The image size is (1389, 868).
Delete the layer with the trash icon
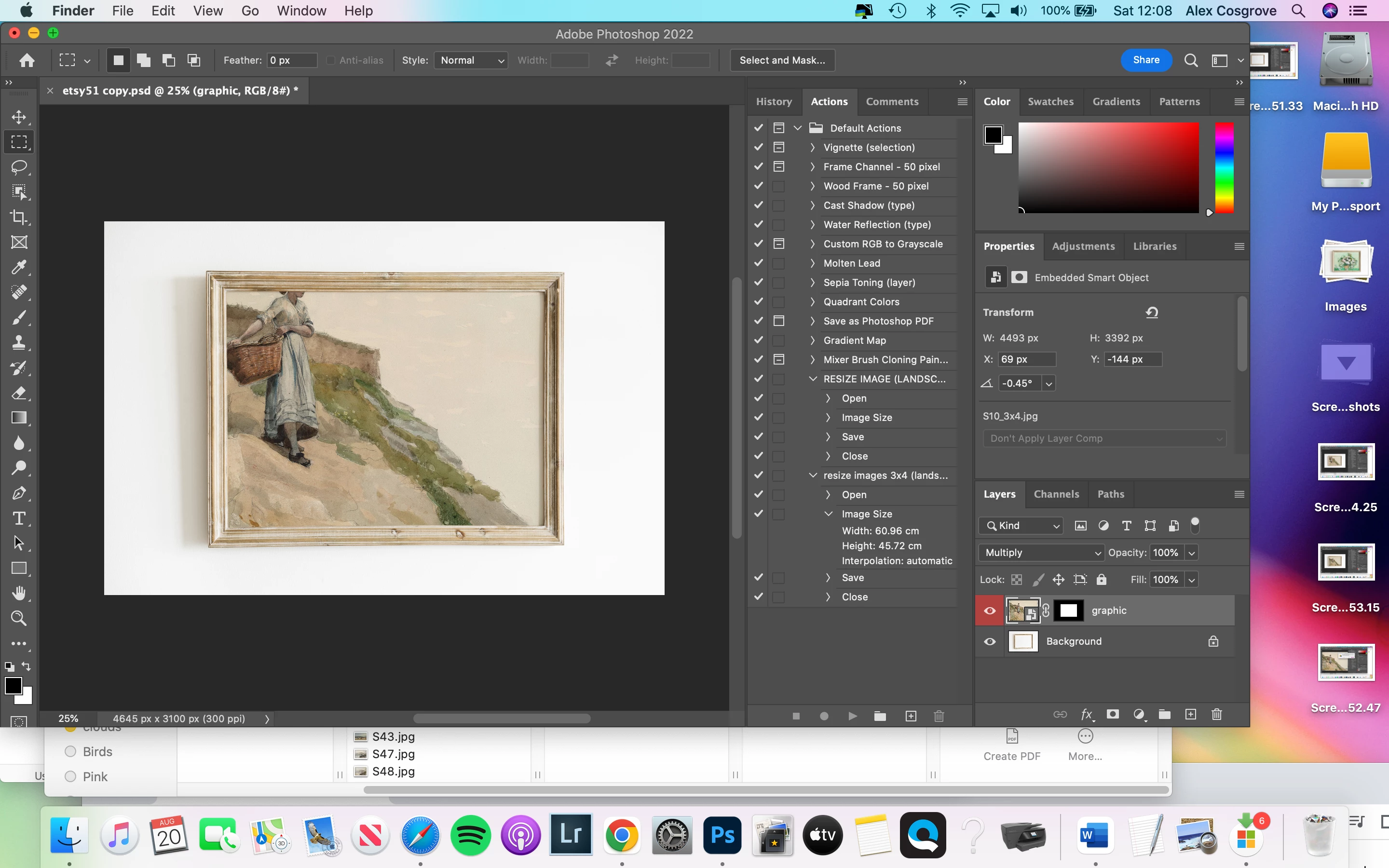click(1216, 715)
